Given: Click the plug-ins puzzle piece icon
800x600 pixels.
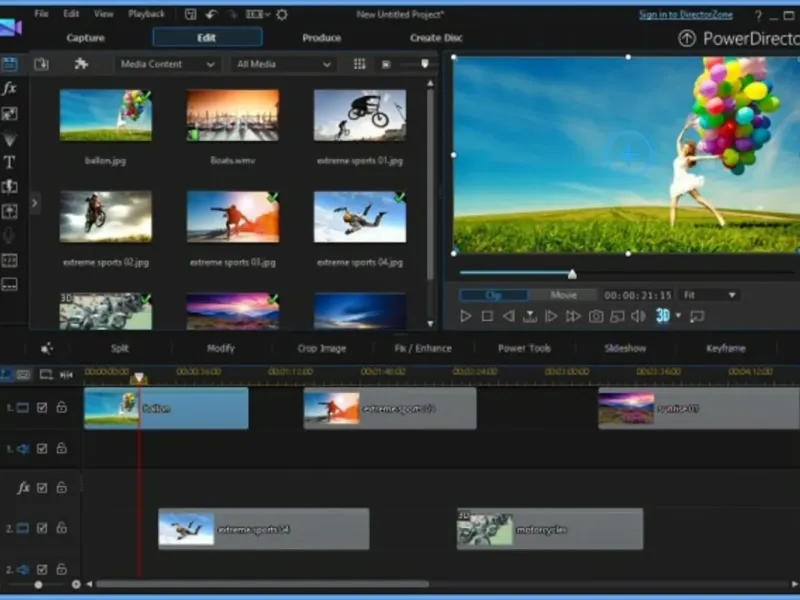Looking at the screenshot, I should click(x=81, y=64).
